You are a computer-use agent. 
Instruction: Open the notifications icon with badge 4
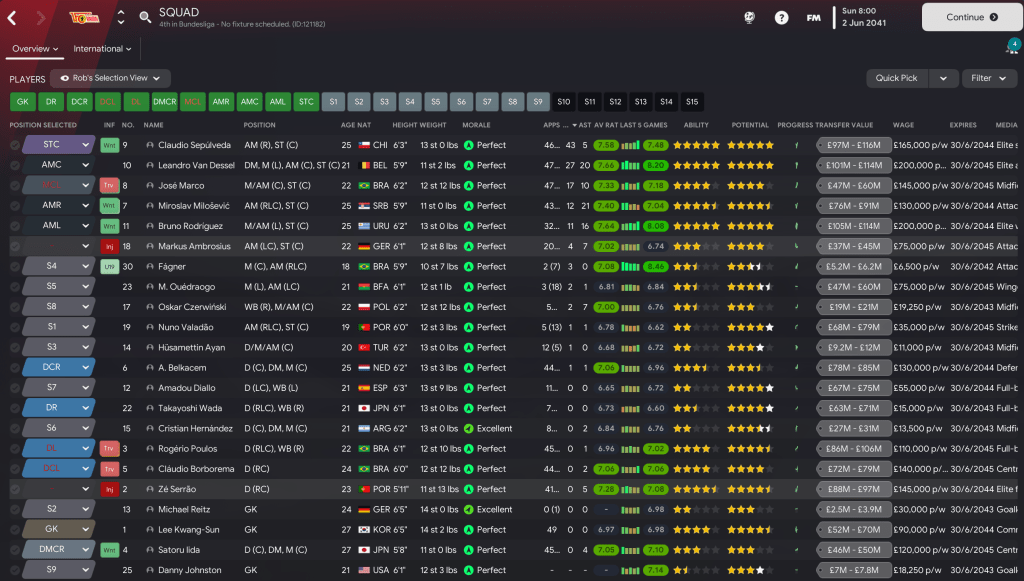click(1011, 48)
